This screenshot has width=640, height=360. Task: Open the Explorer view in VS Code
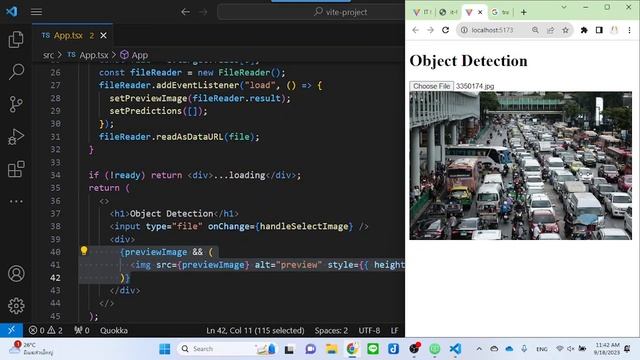pyautogui.click(x=16, y=40)
